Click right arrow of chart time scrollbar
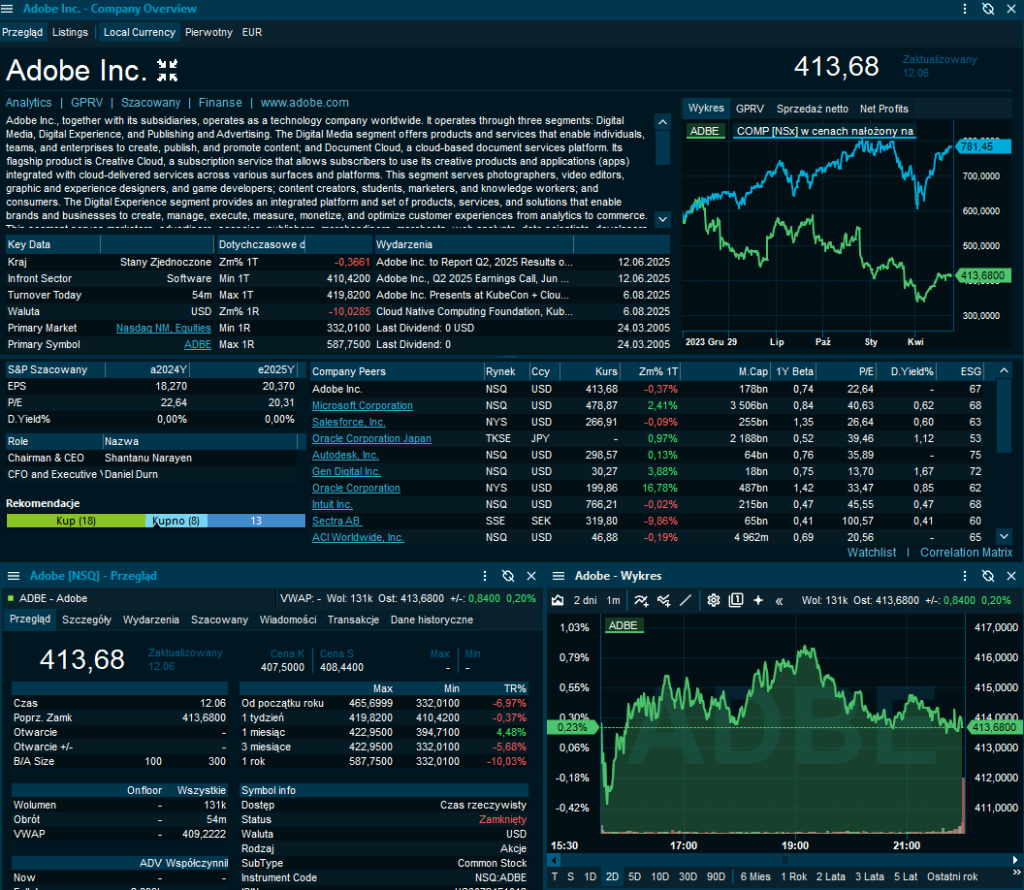Screen dimensions: 1024x890 click(x=1014, y=860)
